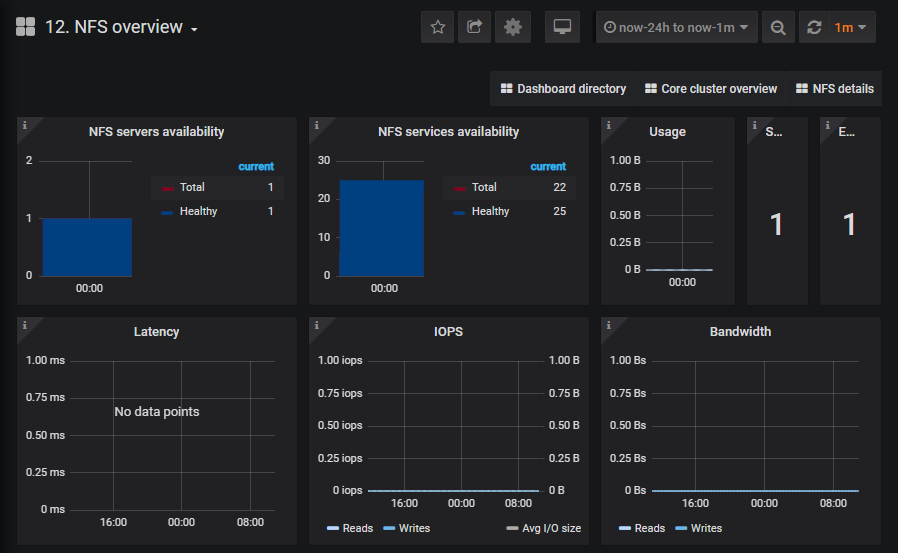Go to Dashboard directory link

pos(563,89)
